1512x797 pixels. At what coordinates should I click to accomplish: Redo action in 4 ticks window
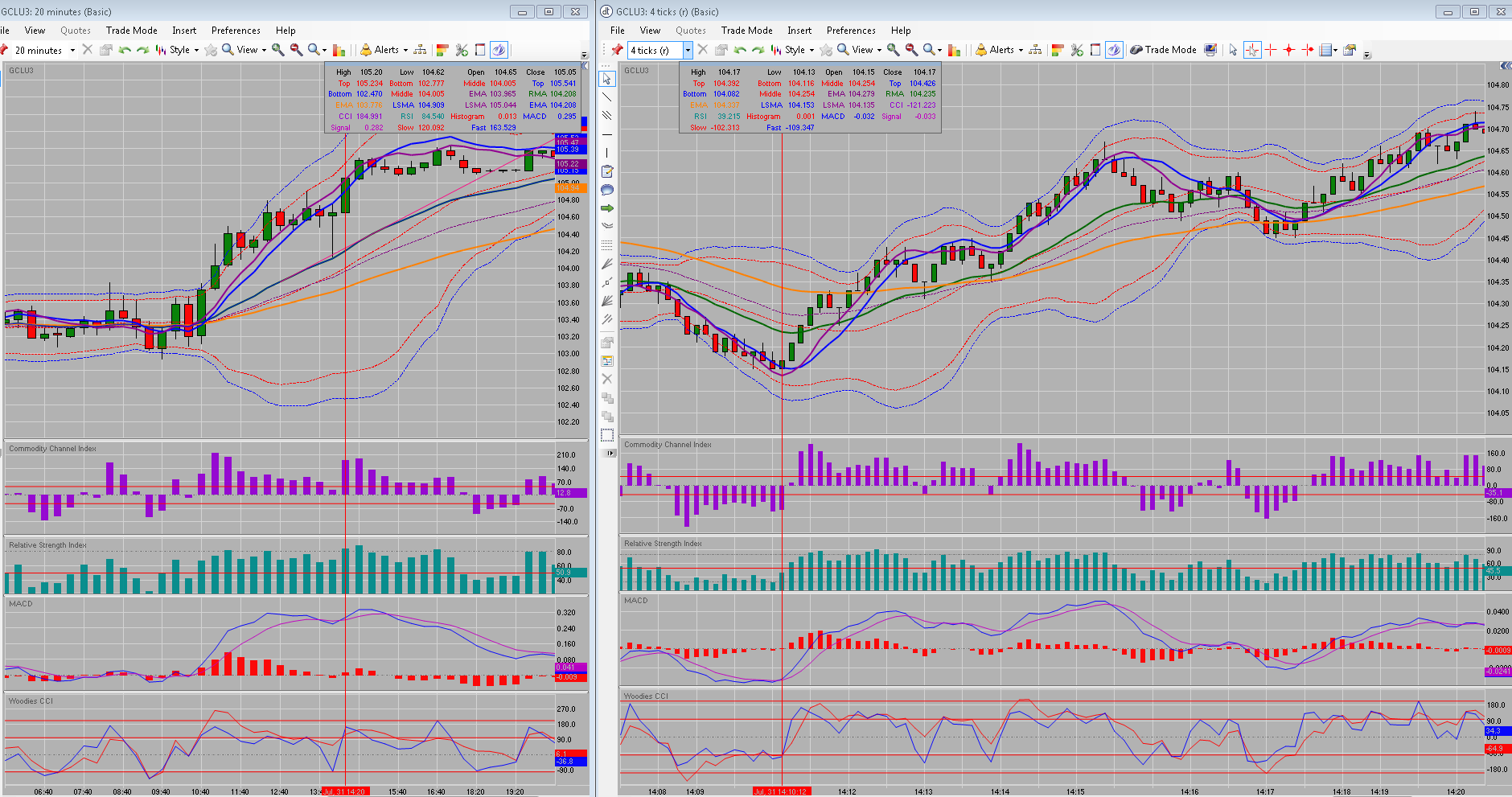[758, 50]
